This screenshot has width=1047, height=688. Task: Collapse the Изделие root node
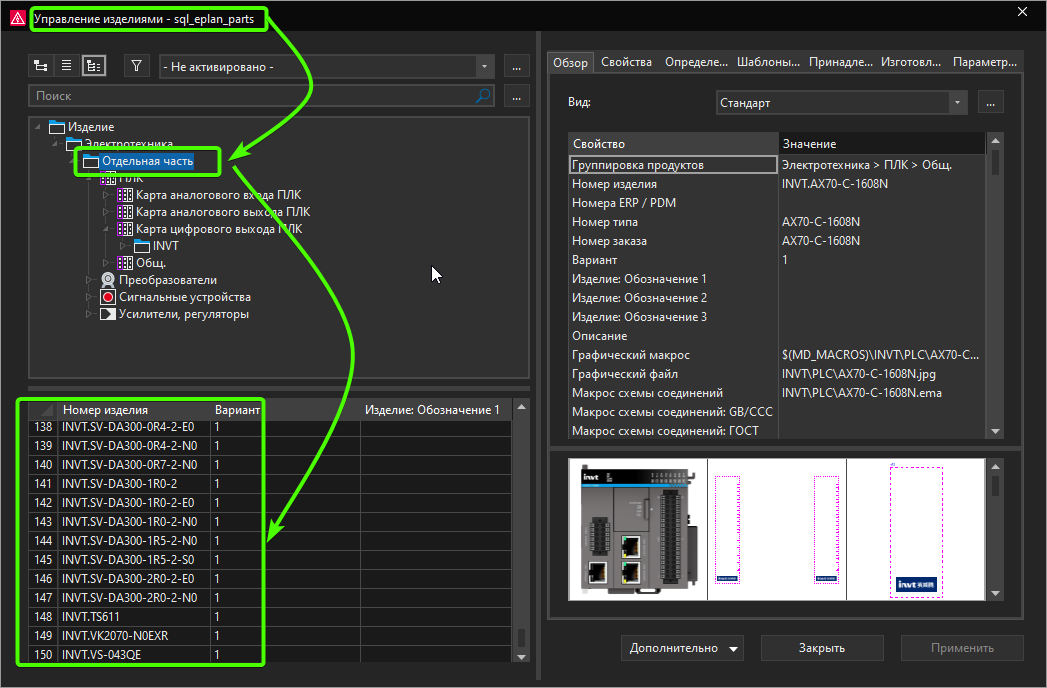click(38, 127)
